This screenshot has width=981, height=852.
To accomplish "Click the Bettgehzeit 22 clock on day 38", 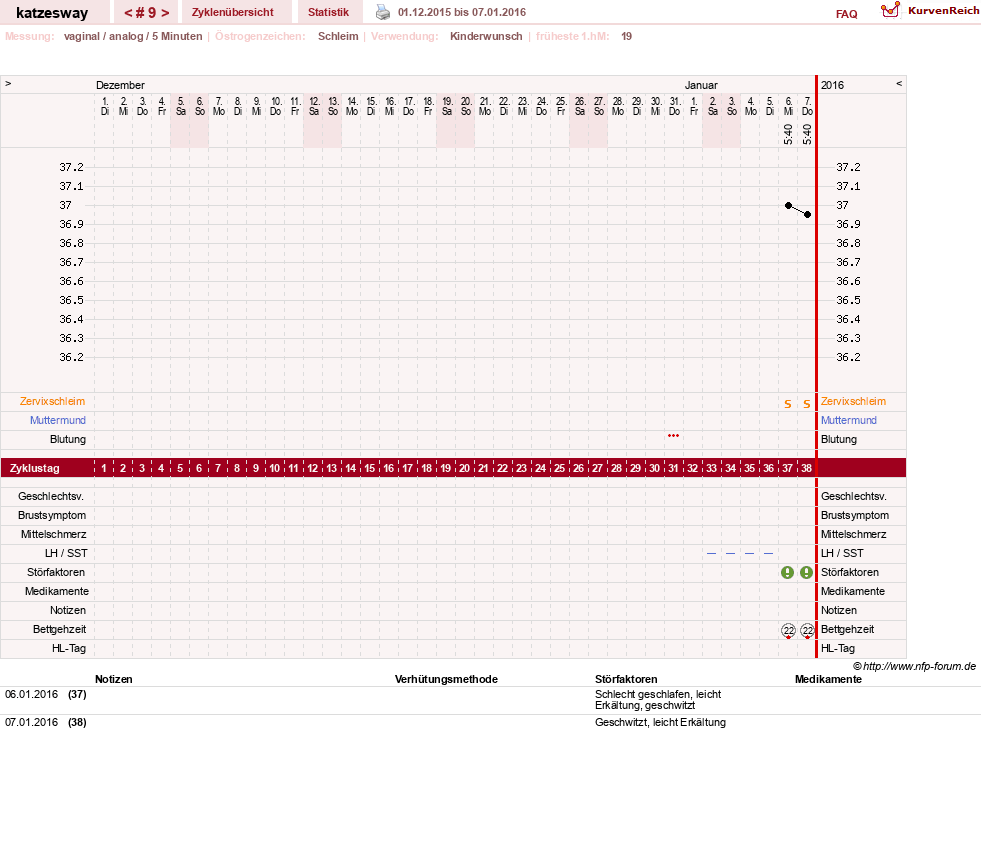I will click(807, 631).
